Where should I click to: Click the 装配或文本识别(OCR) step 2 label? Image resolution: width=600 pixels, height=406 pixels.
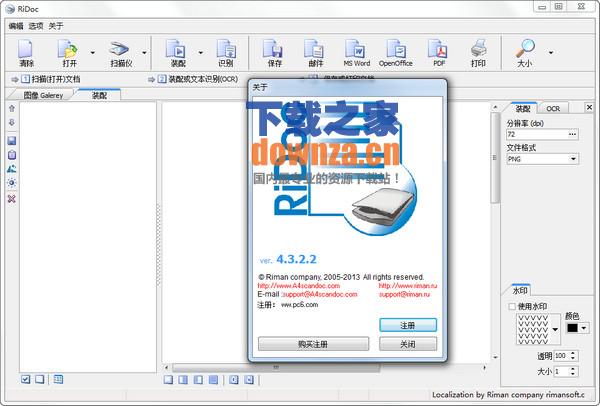point(203,79)
